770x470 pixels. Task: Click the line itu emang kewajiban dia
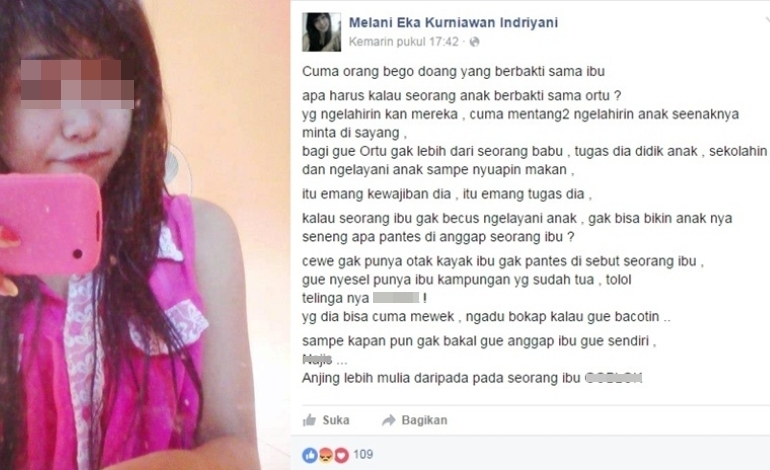click(x=447, y=194)
